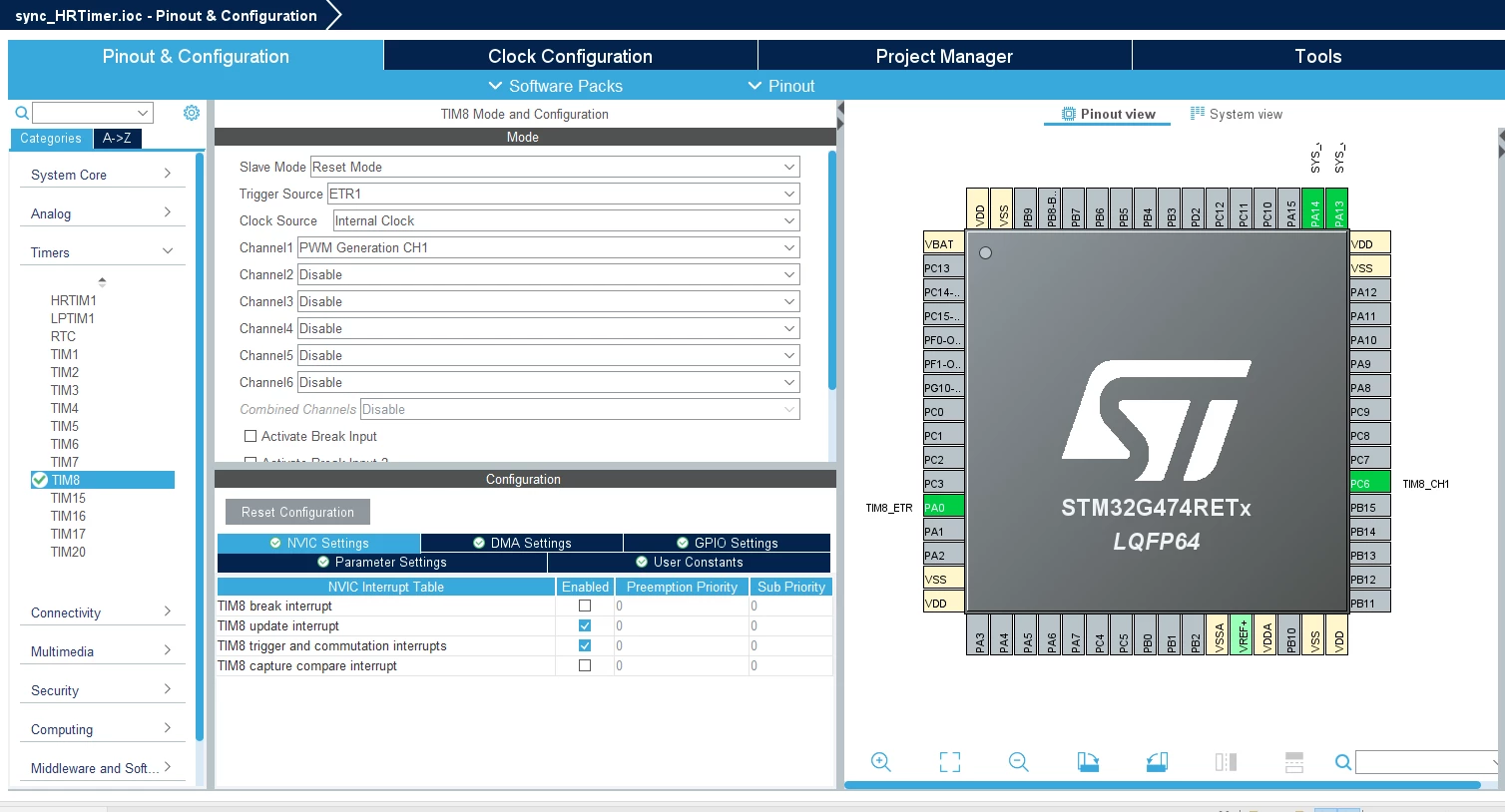Viewport: 1505px width, 812px height.
Task: Click the Reset Configuration button
Action: (x=297, y=512)
